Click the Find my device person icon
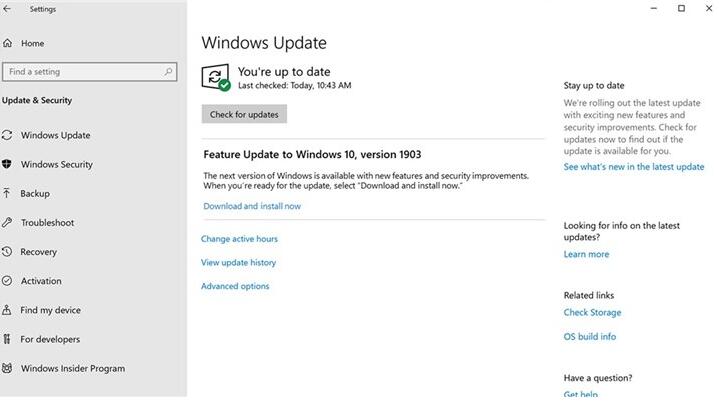 (x=7, y=310)
